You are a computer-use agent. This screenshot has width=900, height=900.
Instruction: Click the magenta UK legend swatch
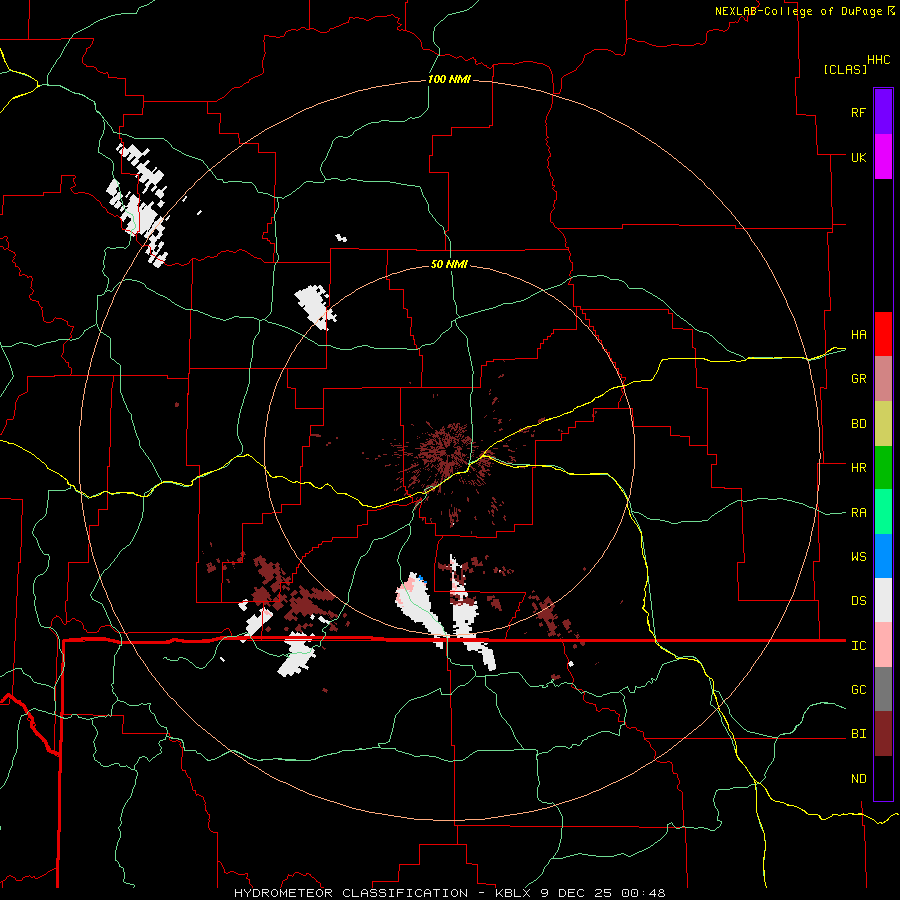click(x=883, y=157)
